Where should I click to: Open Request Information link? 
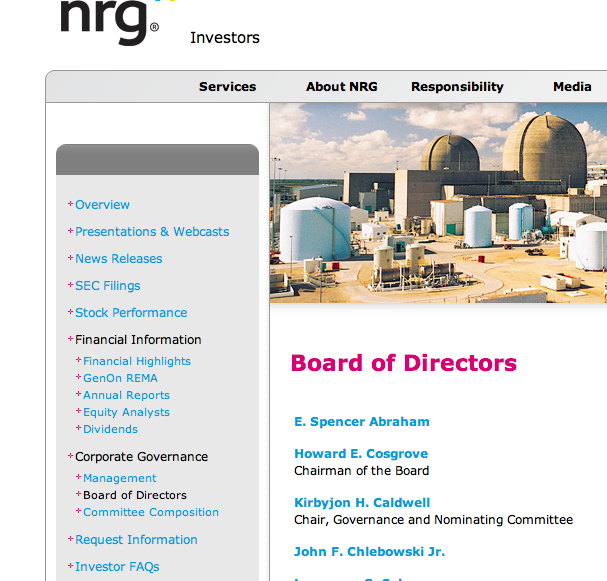coord(136,540)
